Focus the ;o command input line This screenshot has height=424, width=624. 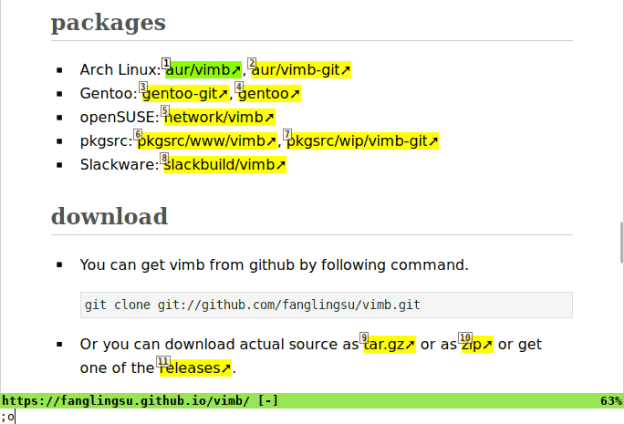point(300,416)
